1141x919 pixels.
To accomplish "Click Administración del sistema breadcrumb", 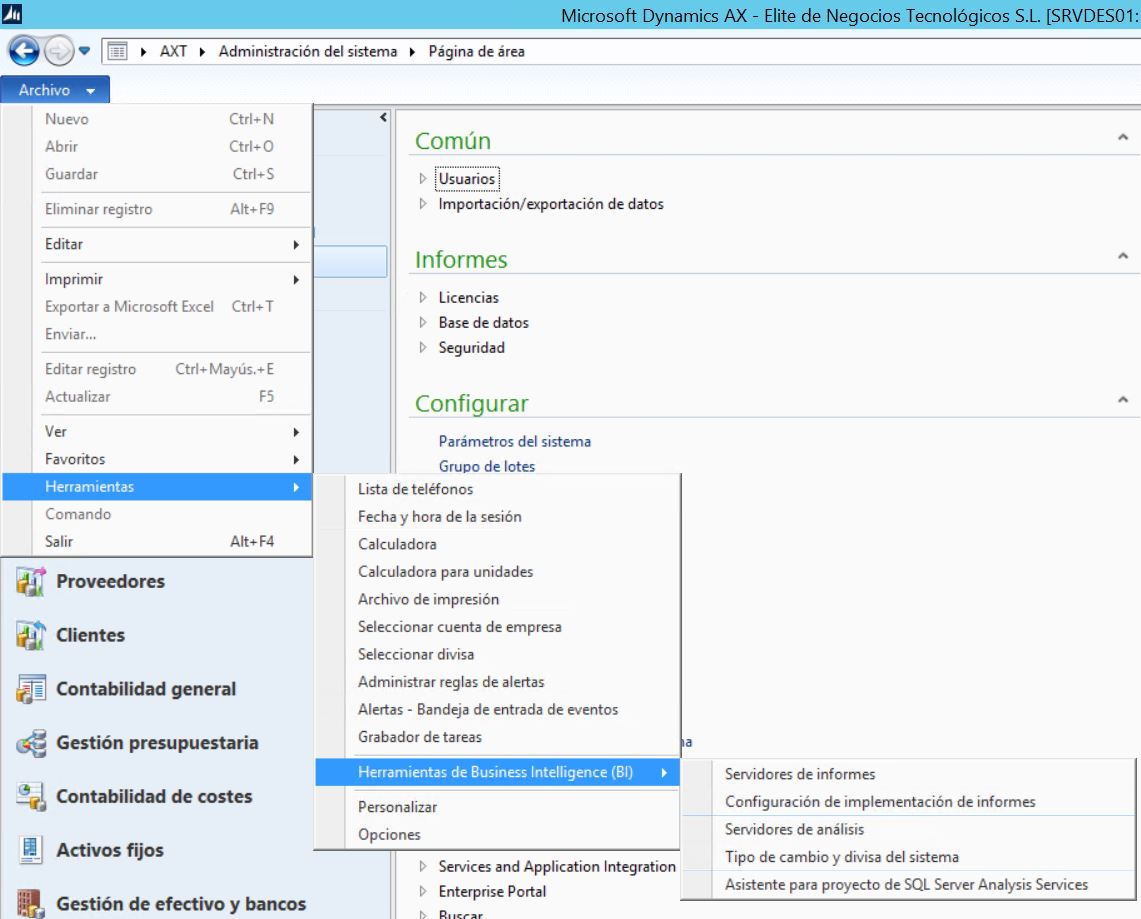I will click(x=308, y=52).
